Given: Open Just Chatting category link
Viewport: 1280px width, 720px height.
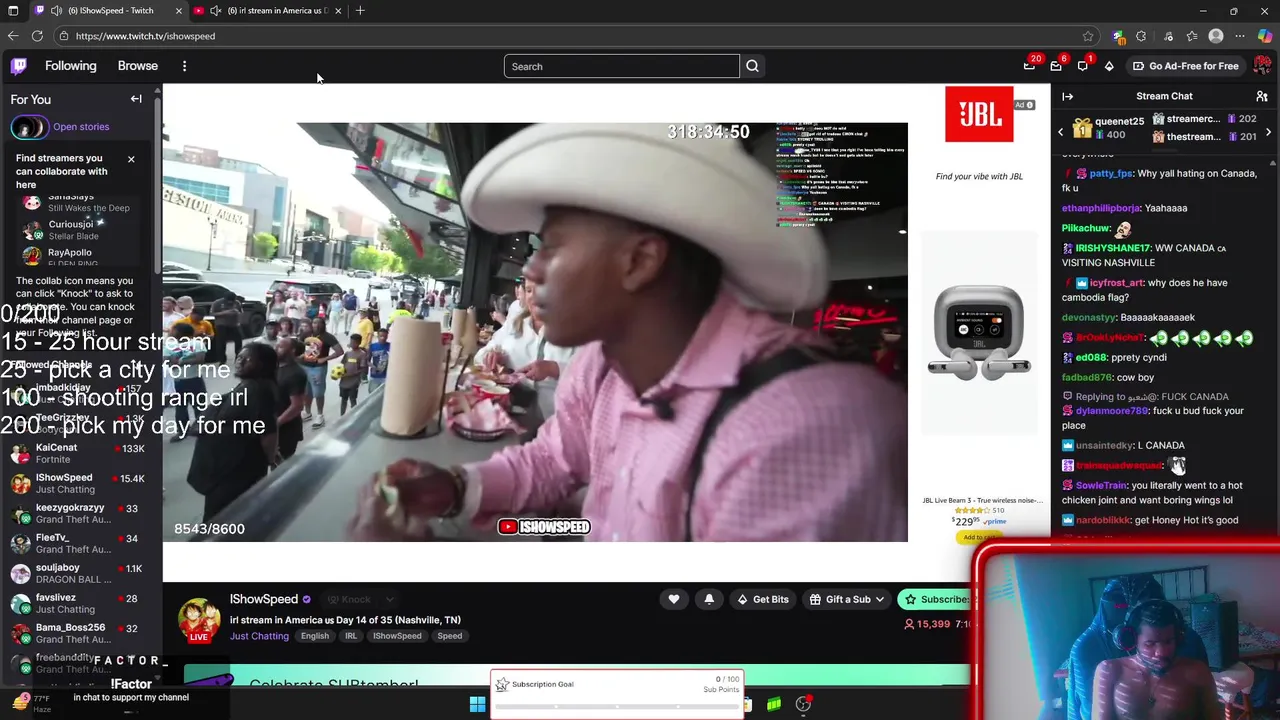Looking at the screenshot, I should click(259, 636).
